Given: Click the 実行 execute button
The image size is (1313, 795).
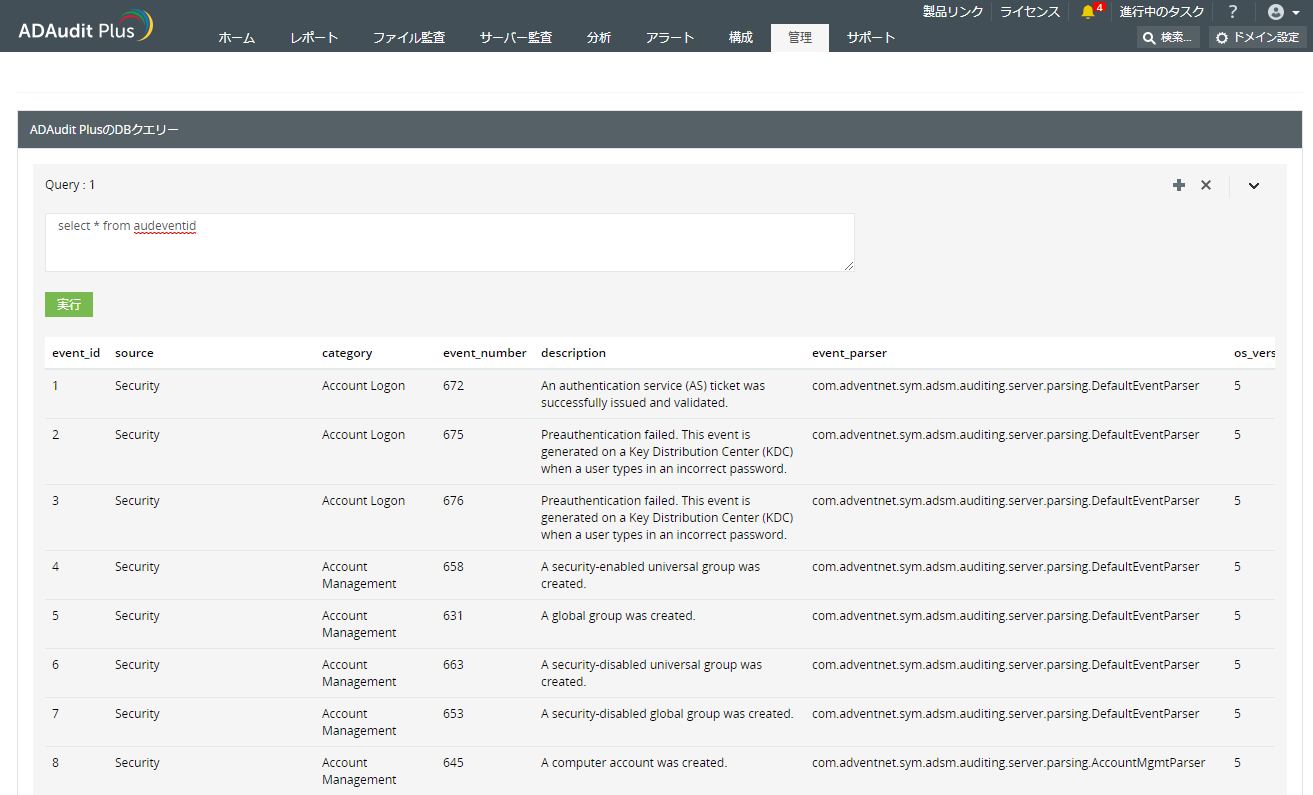Looking at the screenshot, I should pyautogui.click(x=69, y=304).
